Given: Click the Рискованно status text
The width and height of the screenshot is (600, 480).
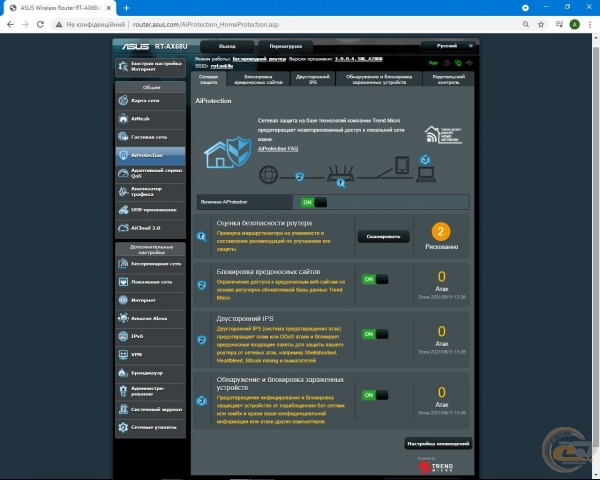Looking at the screenshot, I should pyautogui.click(x=442, y=247).
